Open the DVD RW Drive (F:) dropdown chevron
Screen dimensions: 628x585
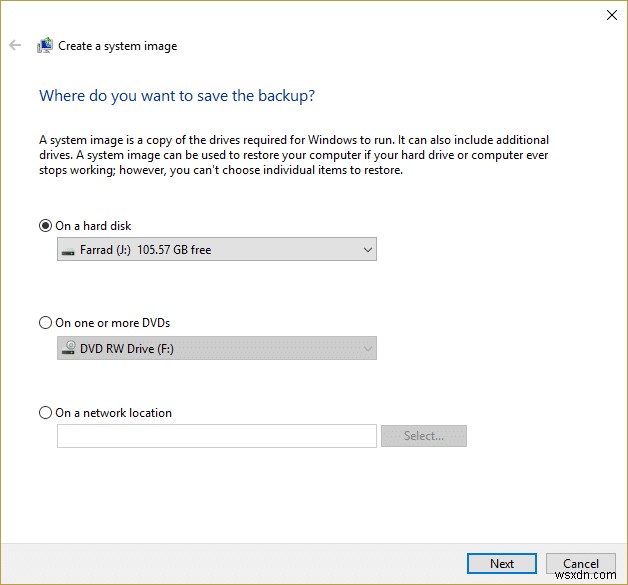368,349
